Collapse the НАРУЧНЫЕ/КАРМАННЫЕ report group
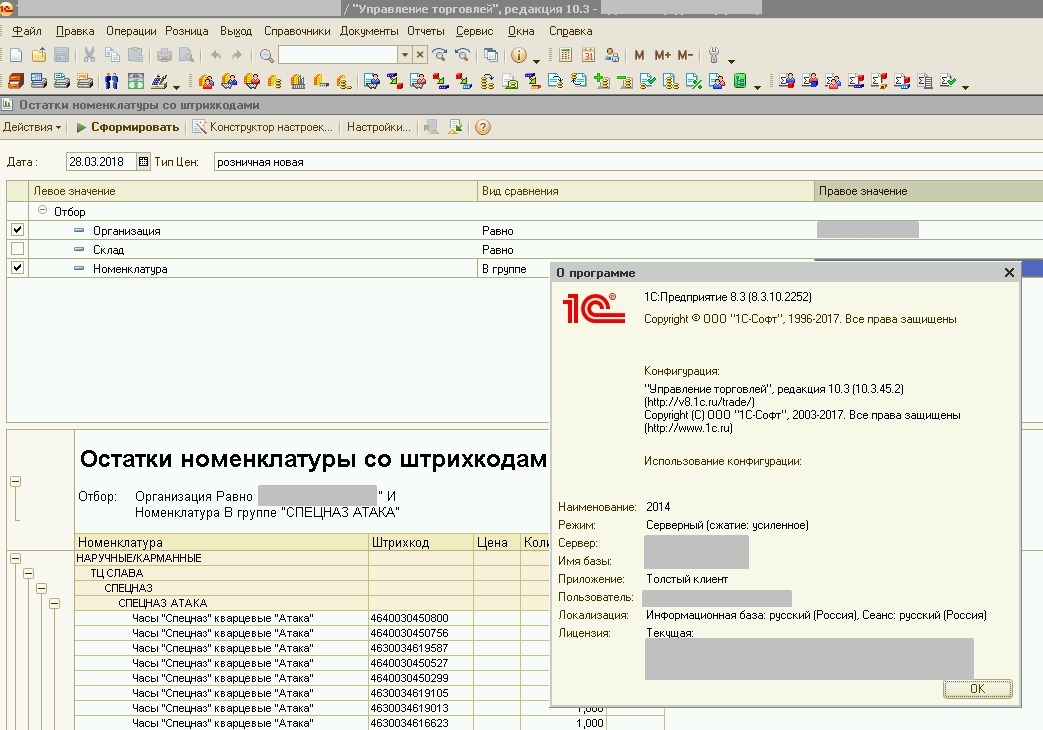Viewport: 1043px width, 730px height. [x=15, y=558]
